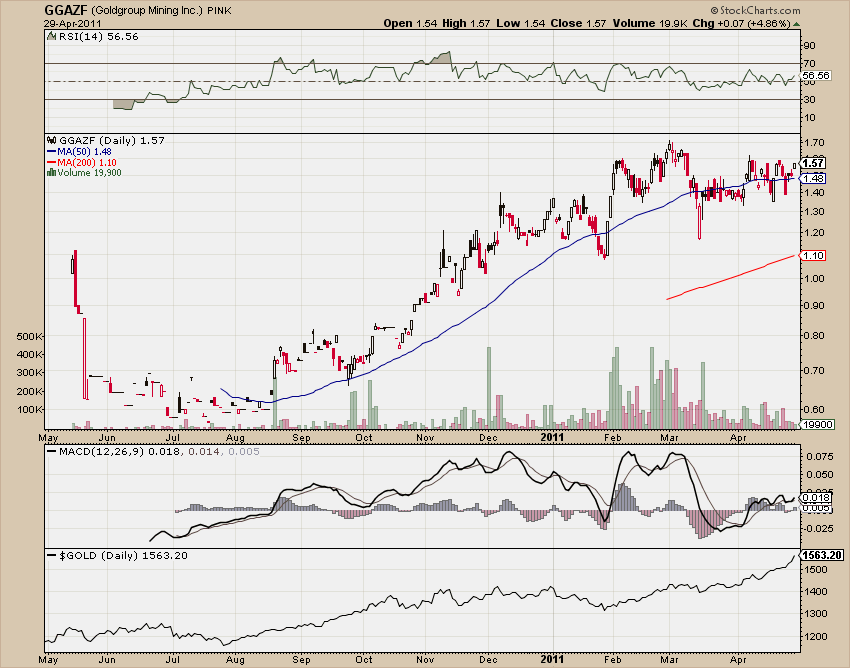Click the Goldgroup Mining Inc. company name
Screen dimensions: 850x668
pyautogui.click(x=147, y=11)
